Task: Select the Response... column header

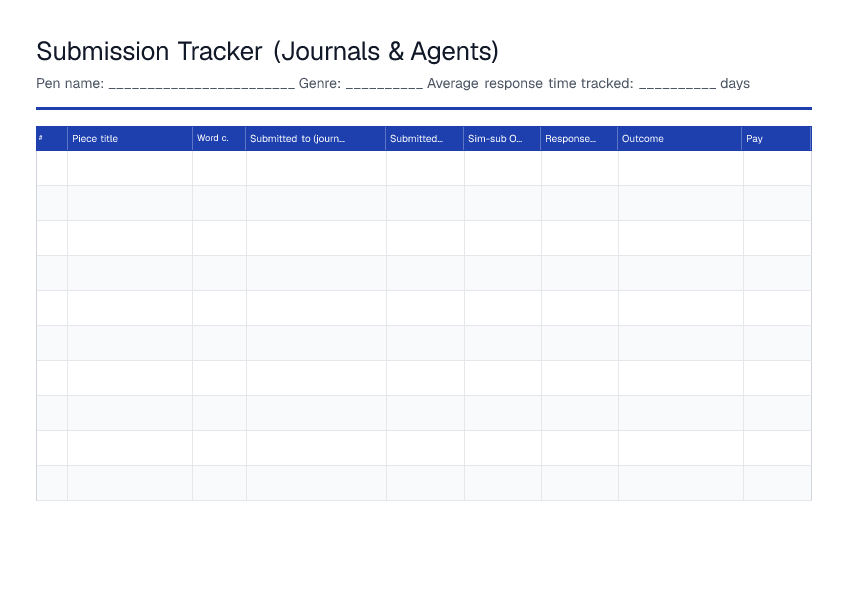Action: click(x=579, y=139)
